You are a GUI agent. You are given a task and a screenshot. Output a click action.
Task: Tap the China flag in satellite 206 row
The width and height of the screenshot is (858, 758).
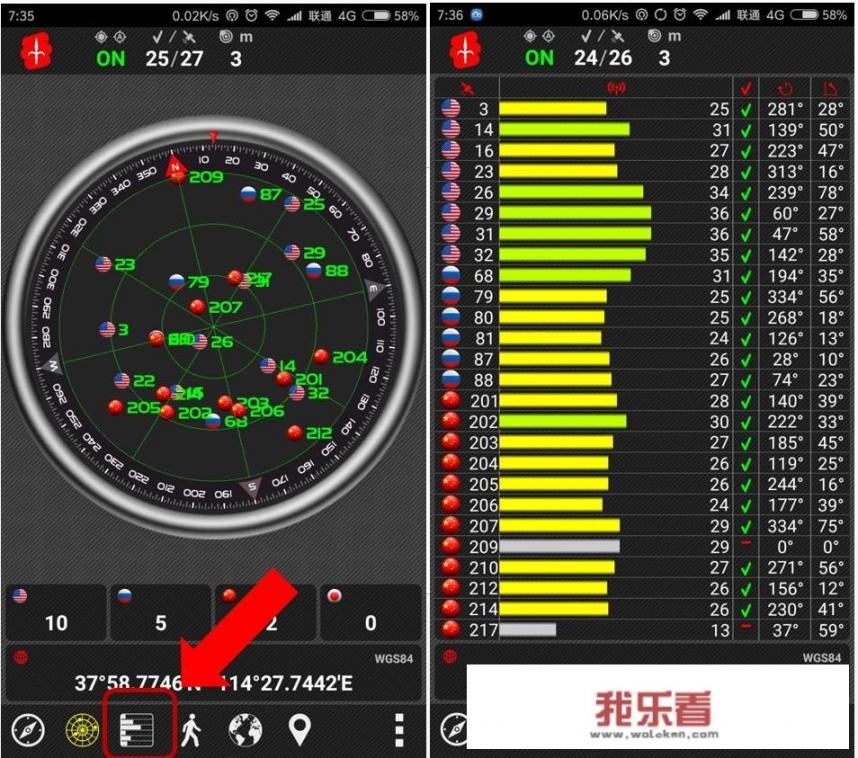click(x=451, y=504)
